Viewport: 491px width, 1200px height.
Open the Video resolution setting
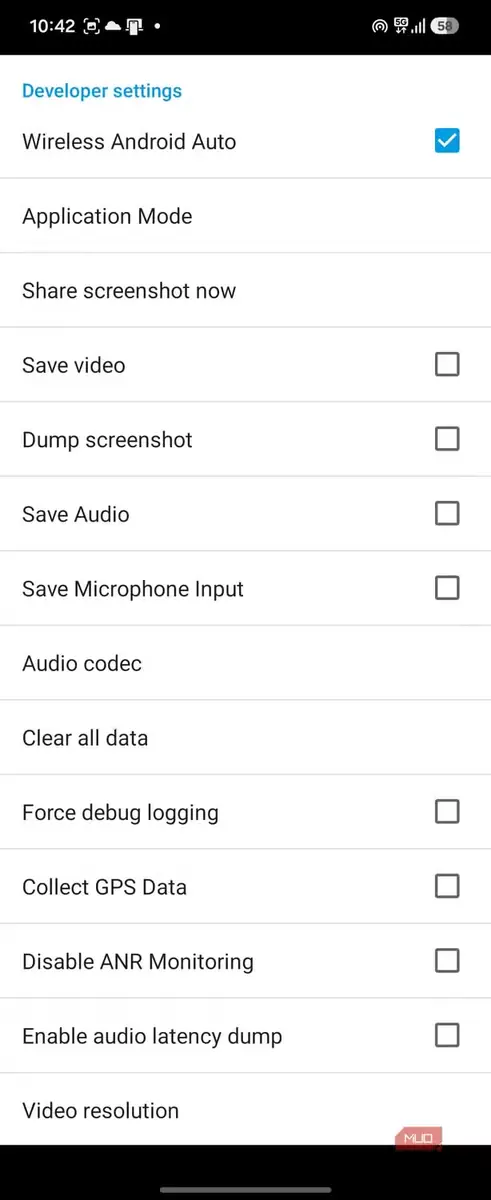click(x=245, y=1110)
